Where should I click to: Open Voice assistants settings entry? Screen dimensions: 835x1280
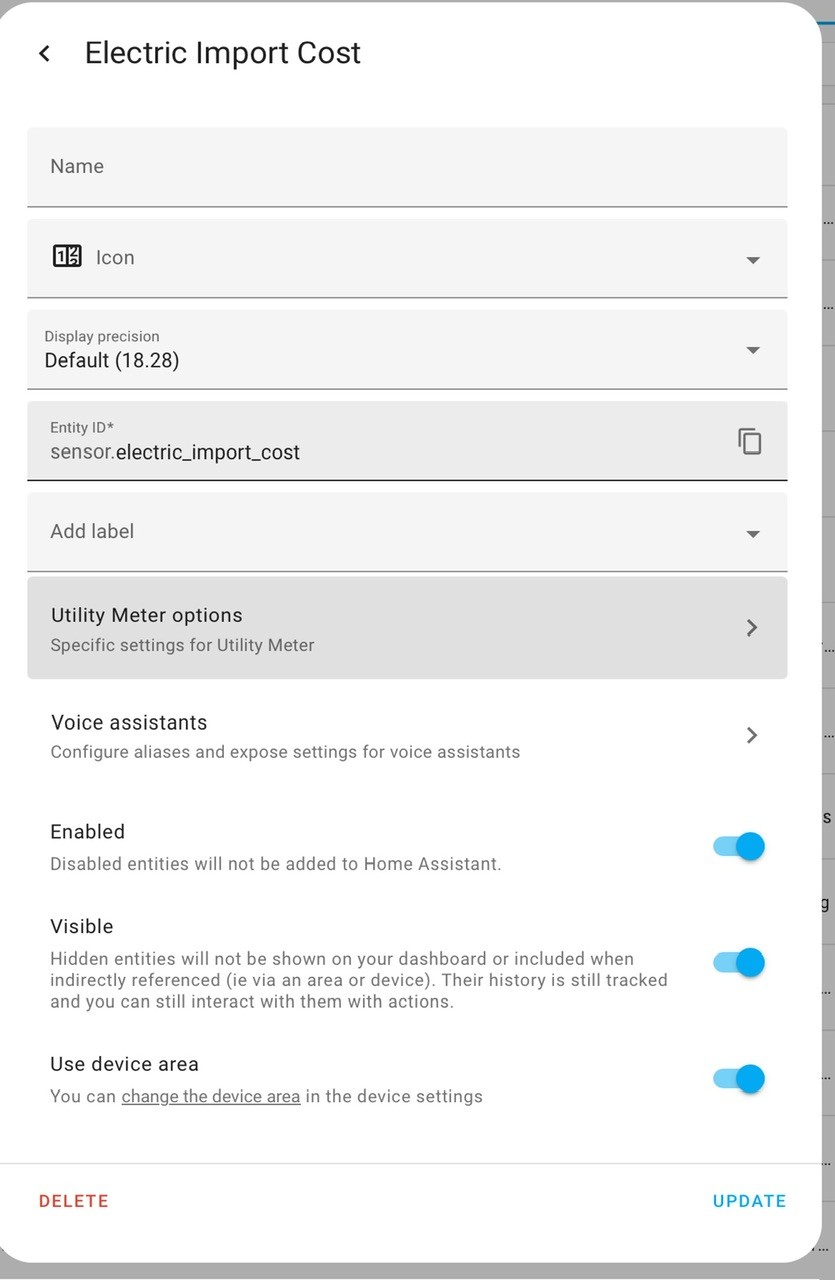[407, 736]
